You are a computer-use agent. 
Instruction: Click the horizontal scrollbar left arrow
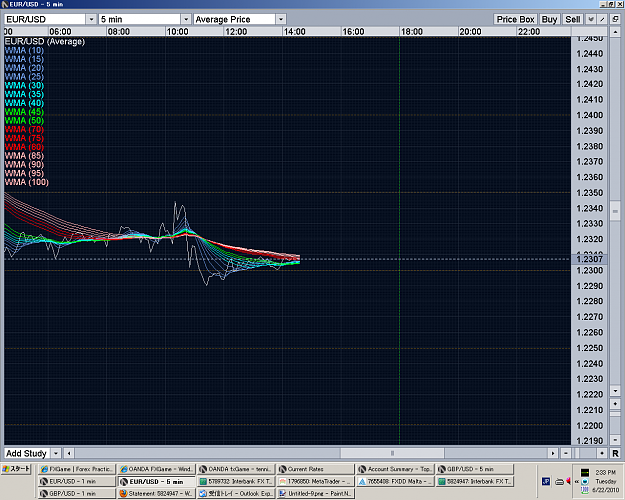[69, 453]
